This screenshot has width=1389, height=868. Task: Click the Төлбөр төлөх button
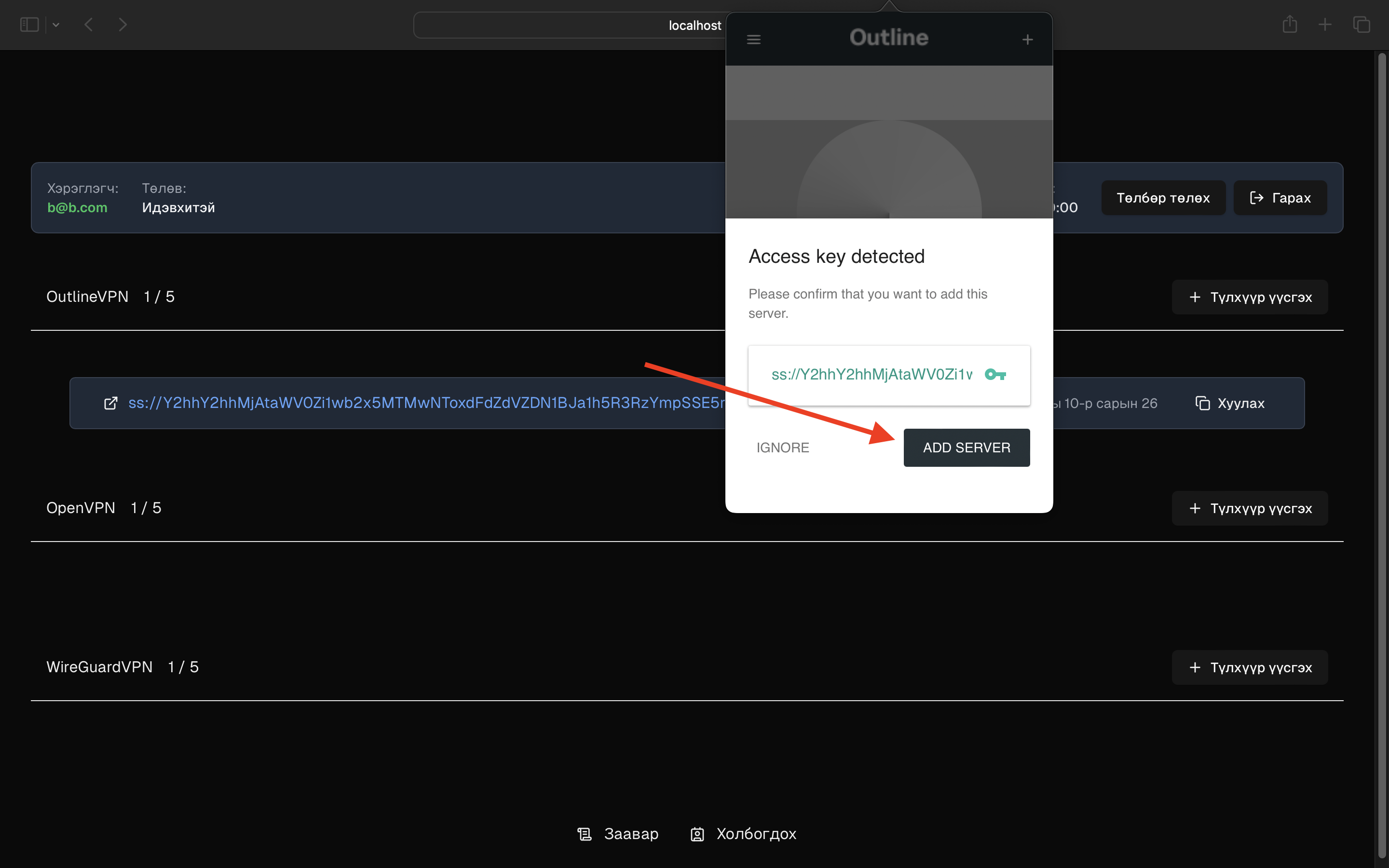tap(1163, 198)
